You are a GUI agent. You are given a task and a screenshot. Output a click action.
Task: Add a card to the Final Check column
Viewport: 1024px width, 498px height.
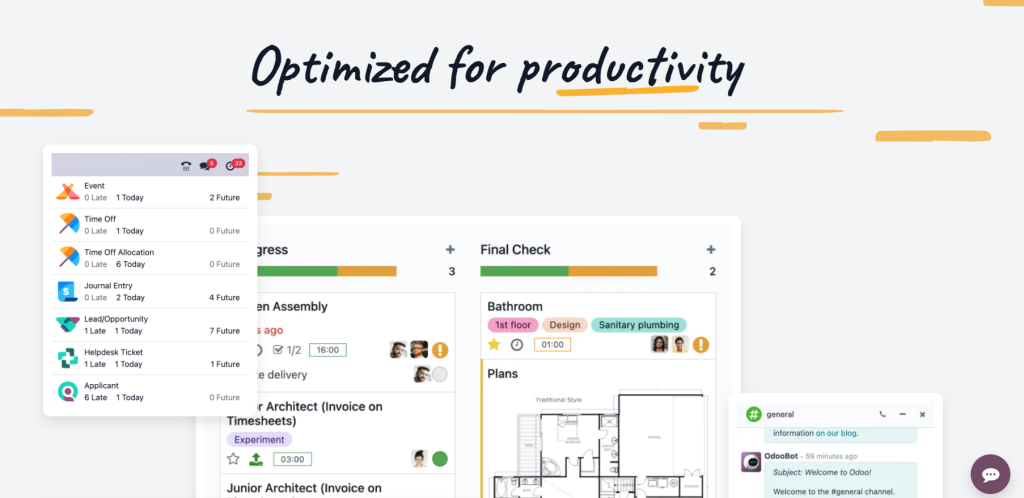tap(711, 249)
